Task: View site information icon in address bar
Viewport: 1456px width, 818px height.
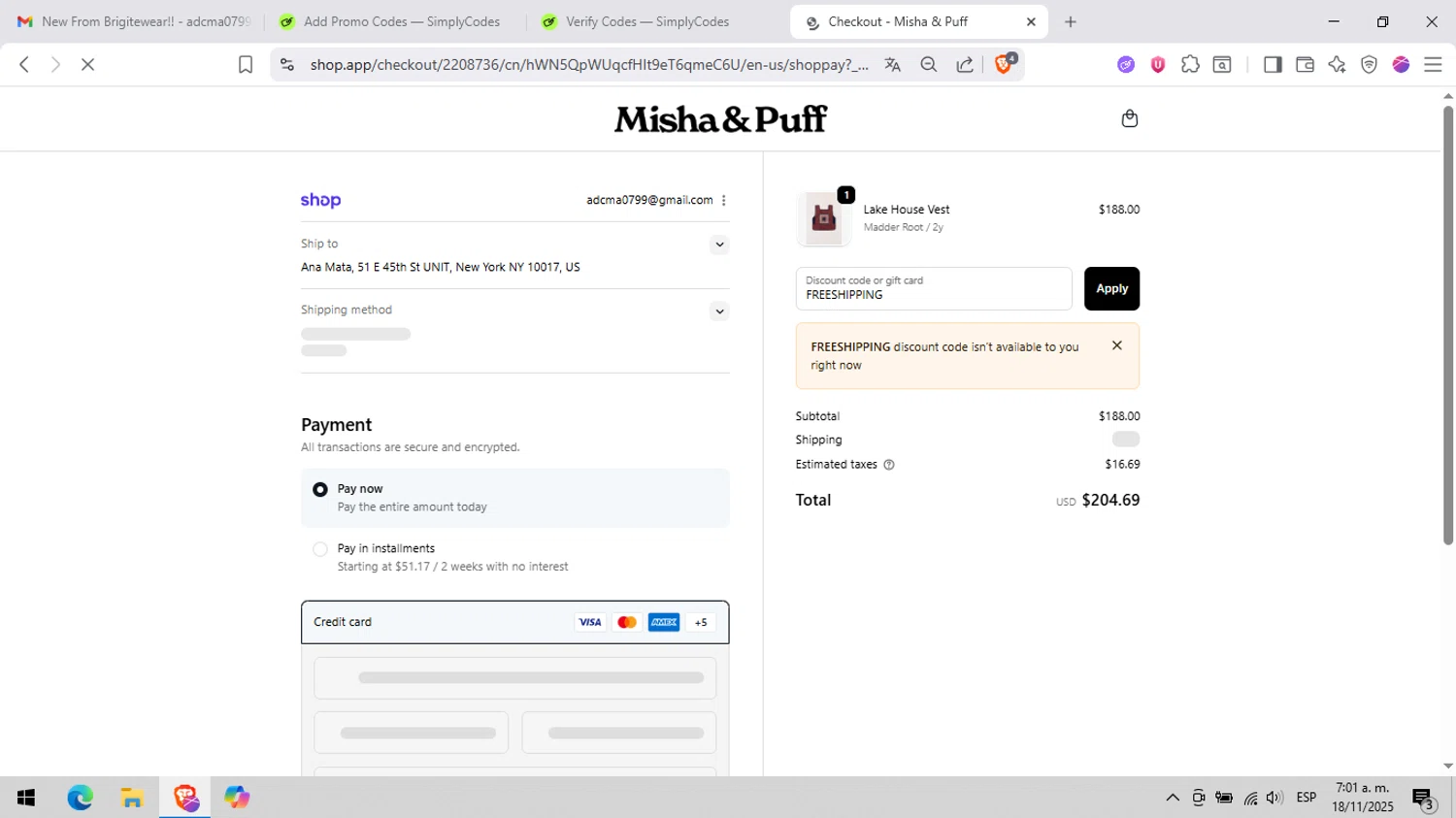Action: 286,64
